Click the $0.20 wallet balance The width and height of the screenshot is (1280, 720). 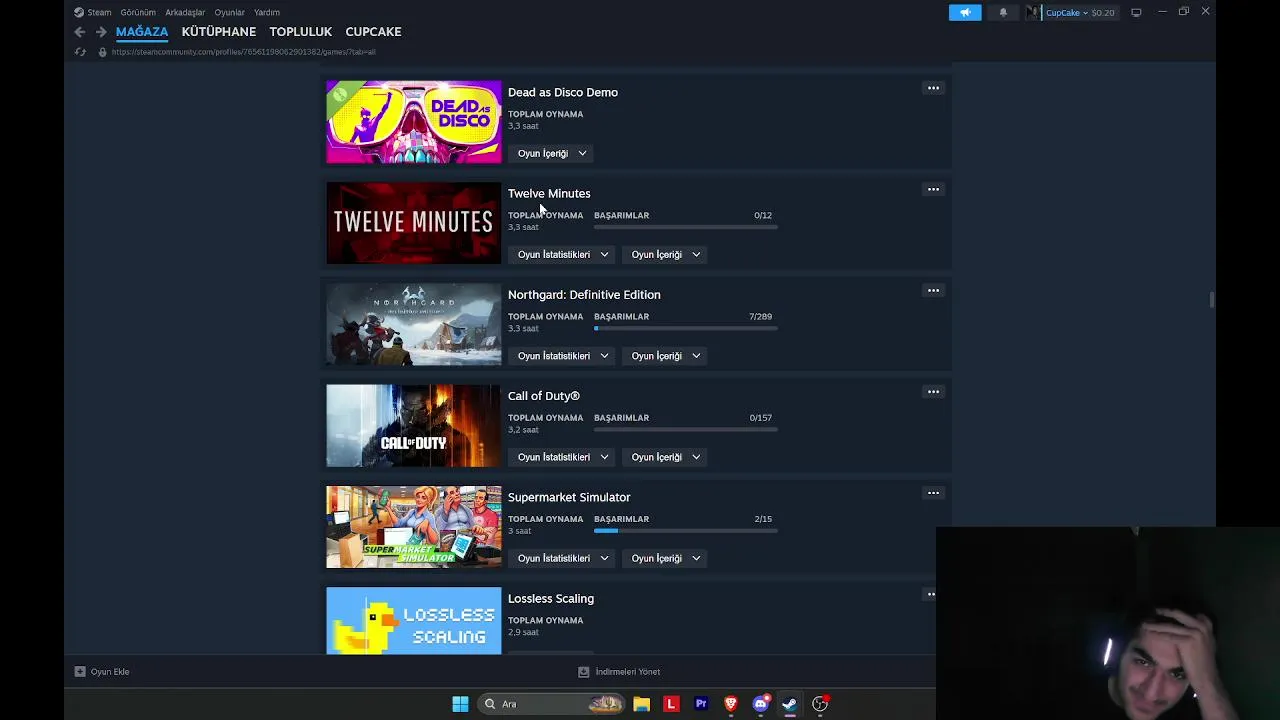[x=1103, y=13]
